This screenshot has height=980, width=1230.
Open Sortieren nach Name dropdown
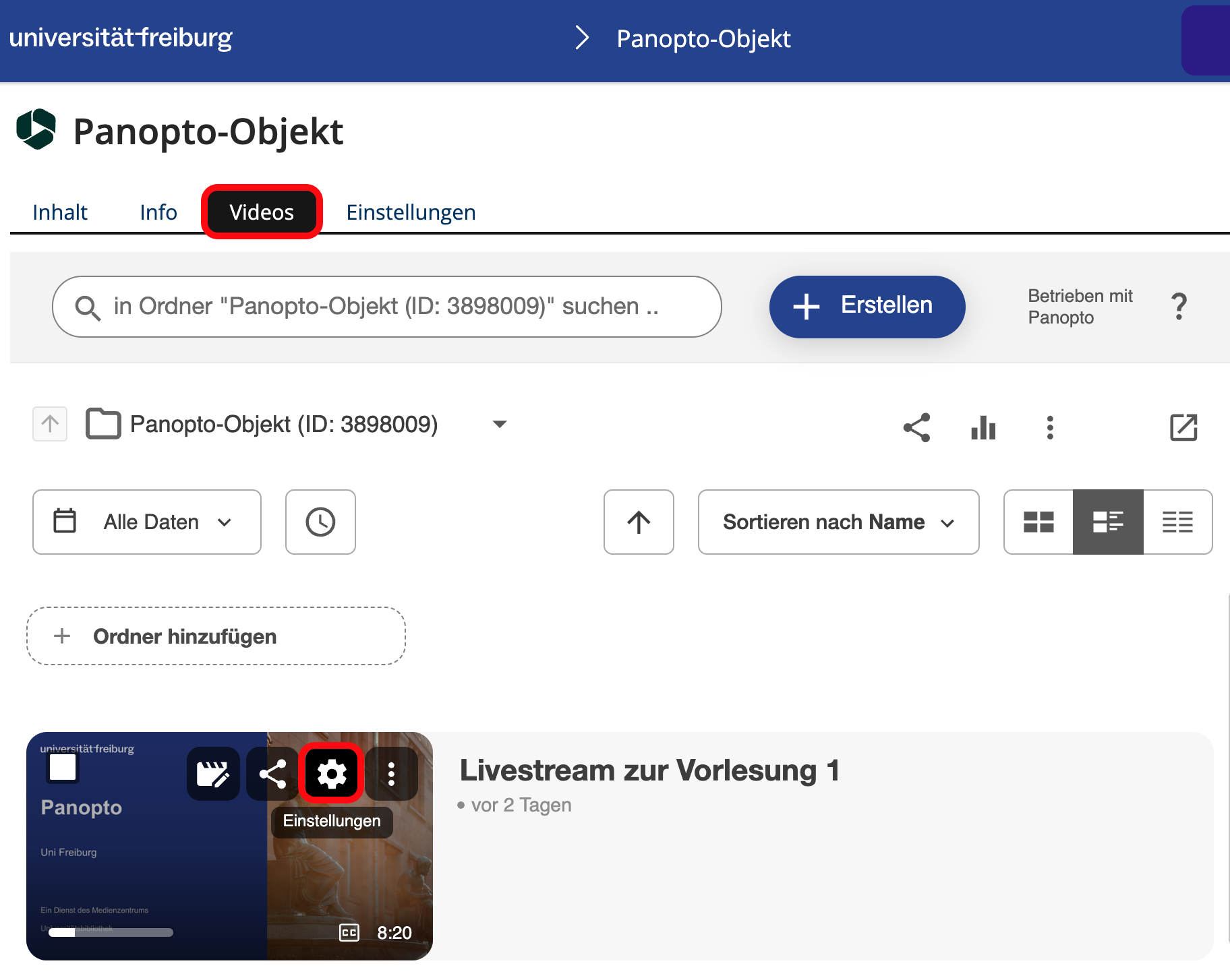[x=838, y=522]
